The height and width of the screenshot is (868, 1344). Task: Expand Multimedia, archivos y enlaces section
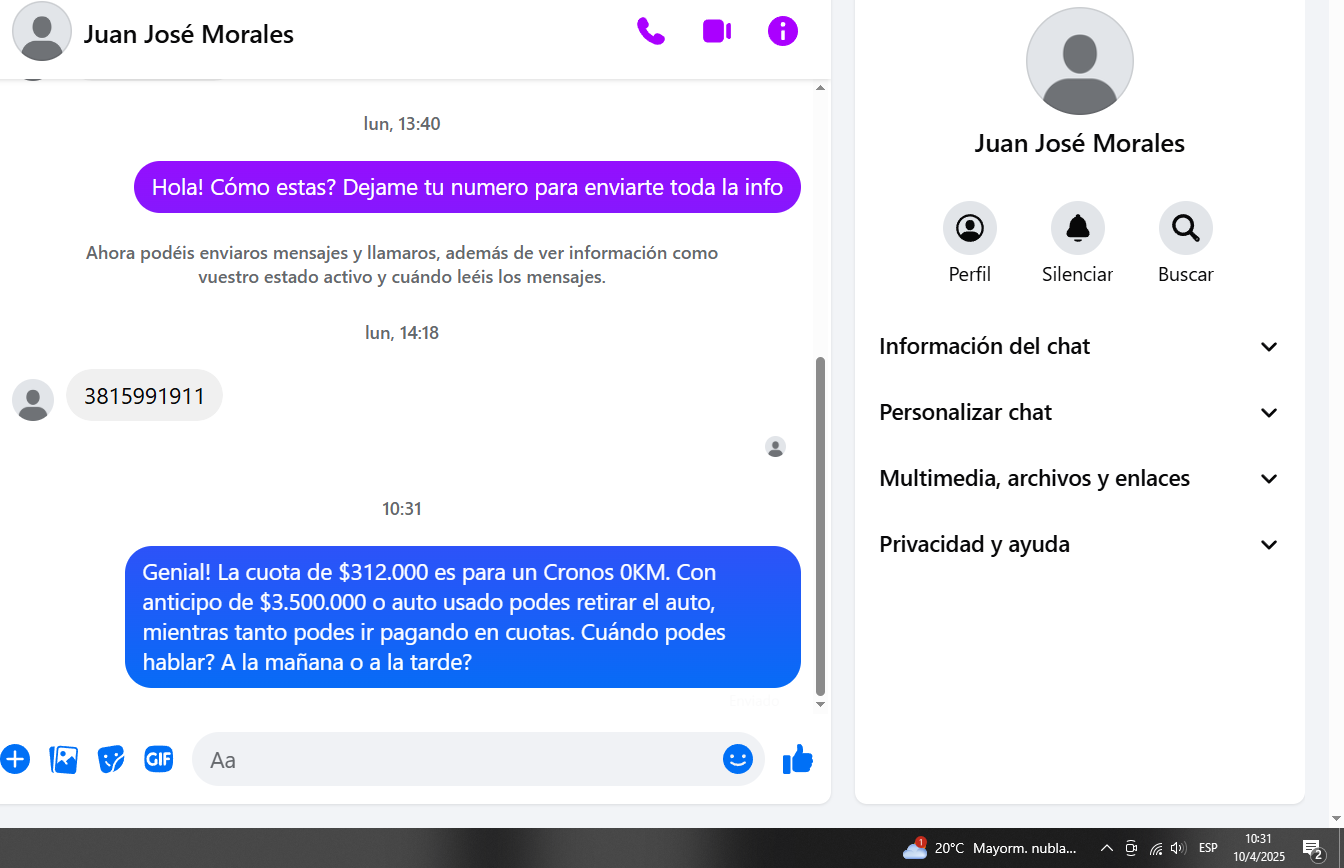coord(1080,478)
